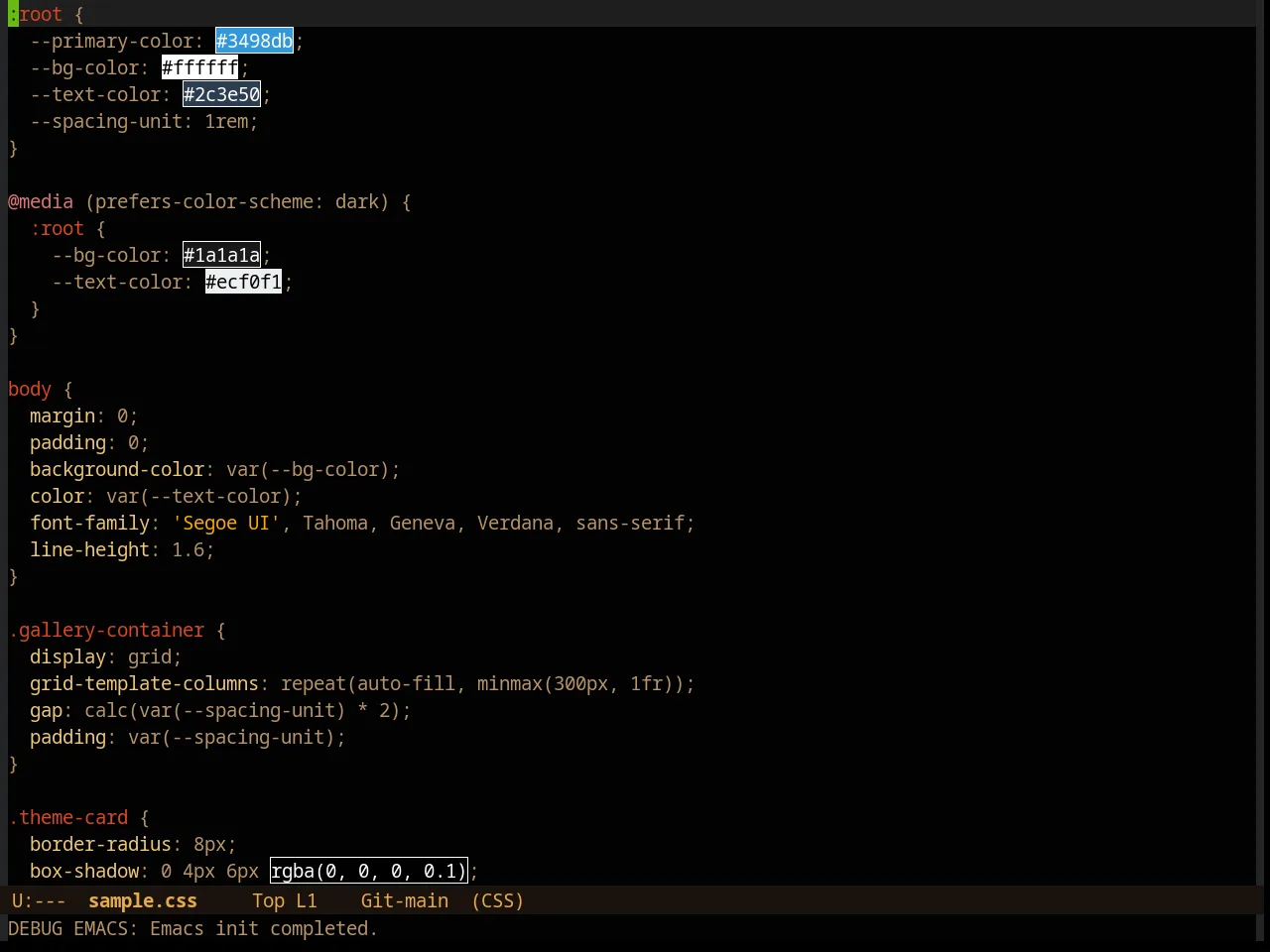Click the top-level :root selector
The image size is (1270, 952).
[x=35, y=14]
